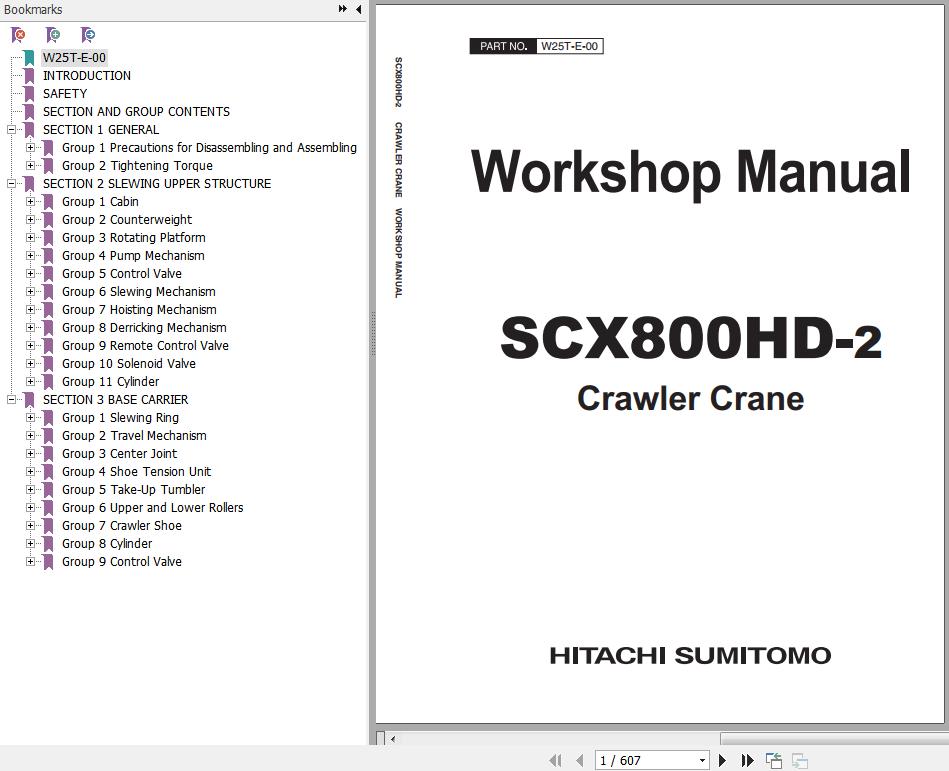Click bookmark icon beside Group 7 Crawler Shoe

coord(48,526)
